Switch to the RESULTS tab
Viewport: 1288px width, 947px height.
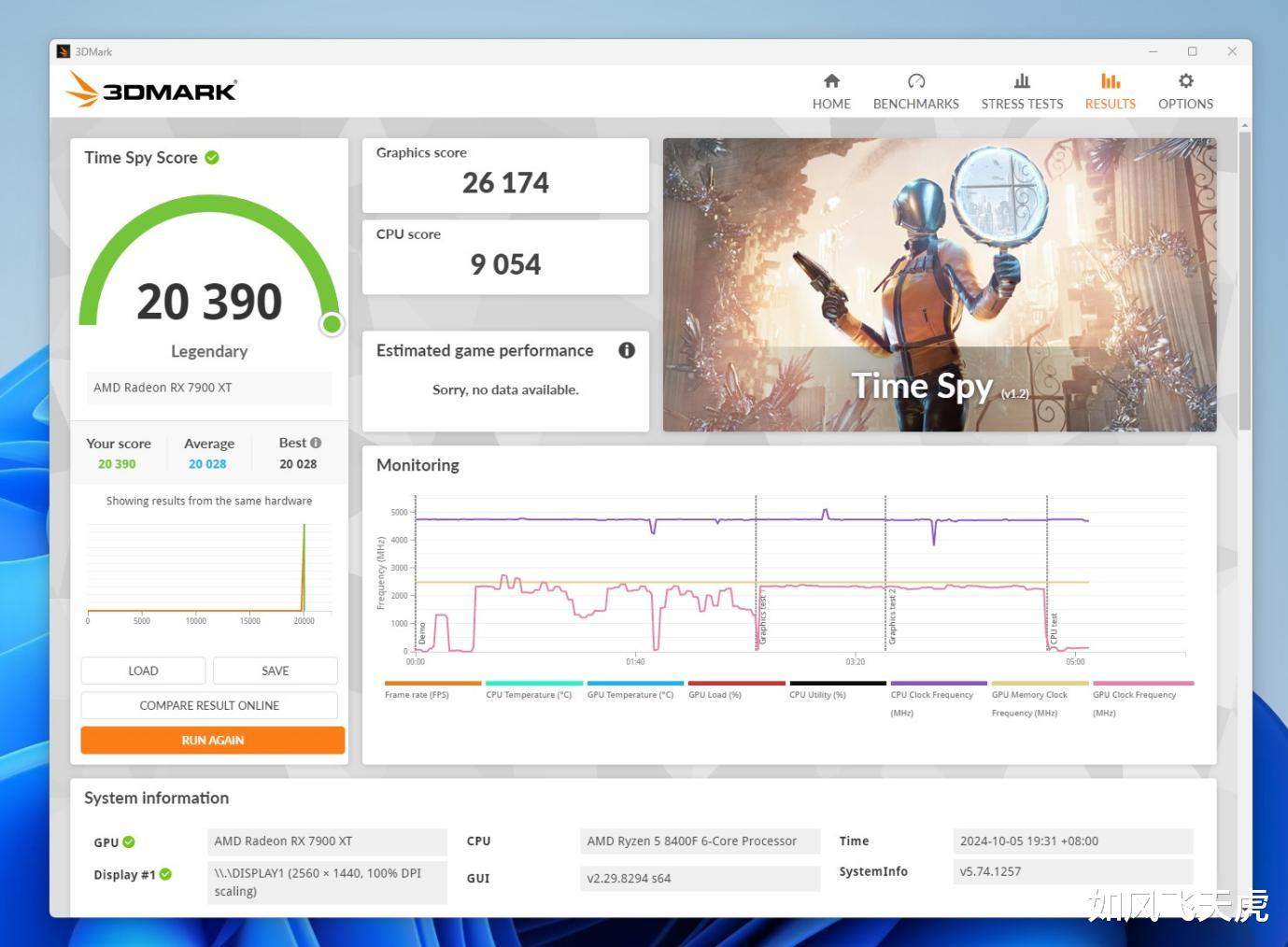(x=1110, y=92)
